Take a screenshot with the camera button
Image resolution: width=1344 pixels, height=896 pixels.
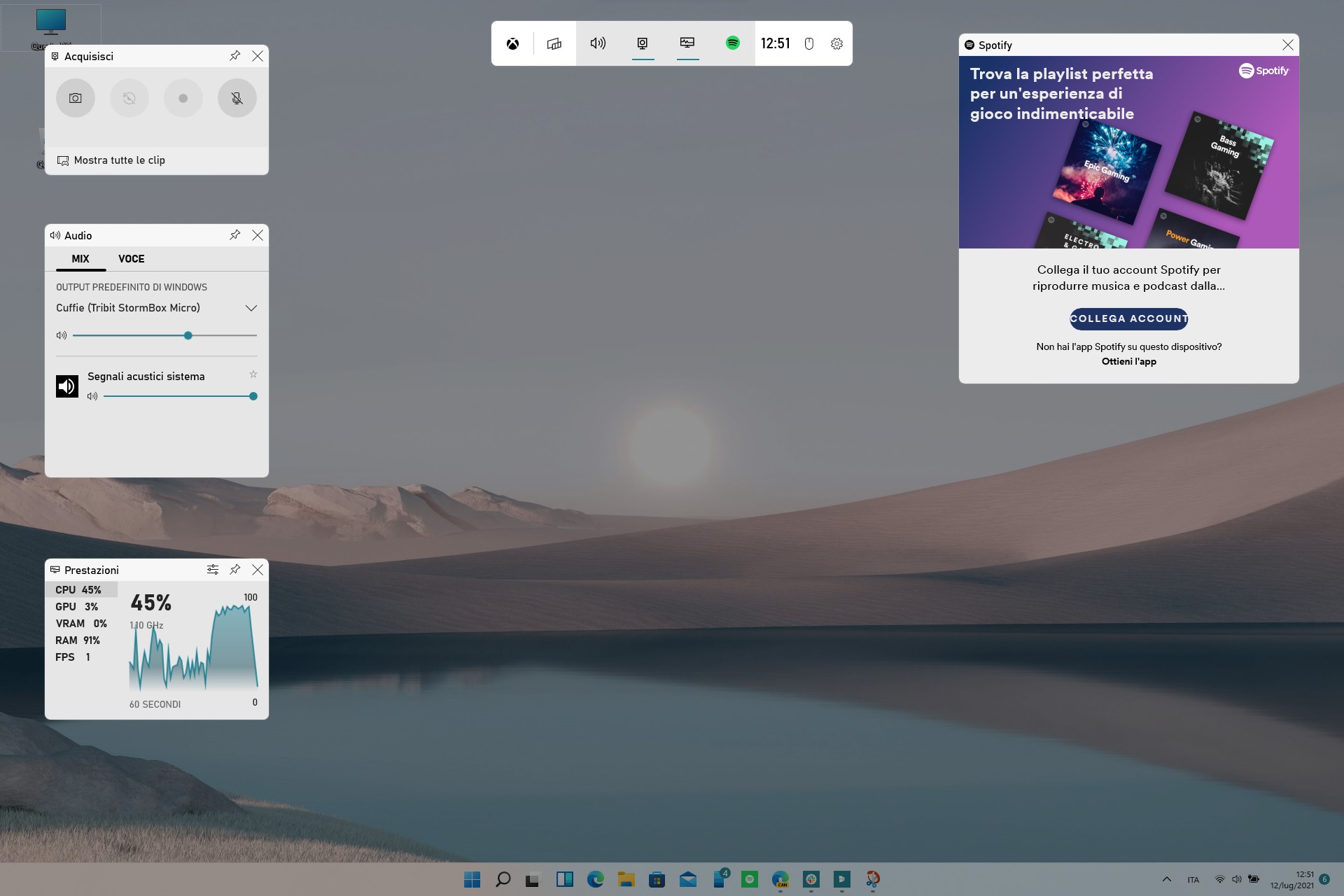tap(76, 98)
